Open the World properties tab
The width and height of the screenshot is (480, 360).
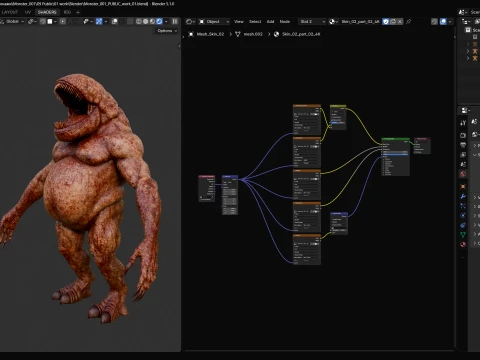click(x=463, y=174)
